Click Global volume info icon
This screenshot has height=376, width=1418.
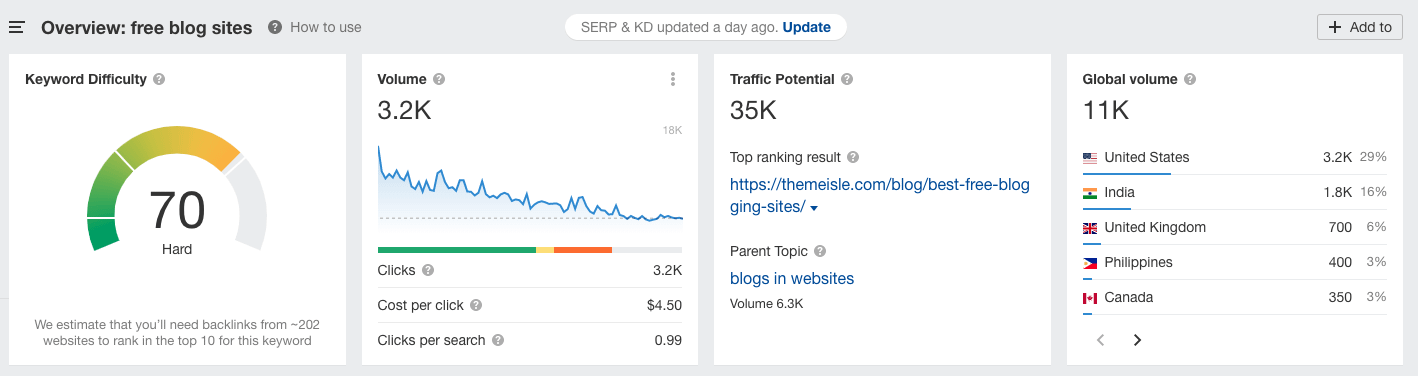tap(1190, 79)
